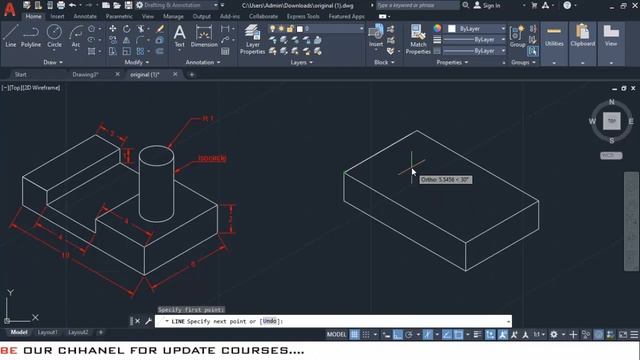Select the Polyline tool
640x360 pixels.
31,36
